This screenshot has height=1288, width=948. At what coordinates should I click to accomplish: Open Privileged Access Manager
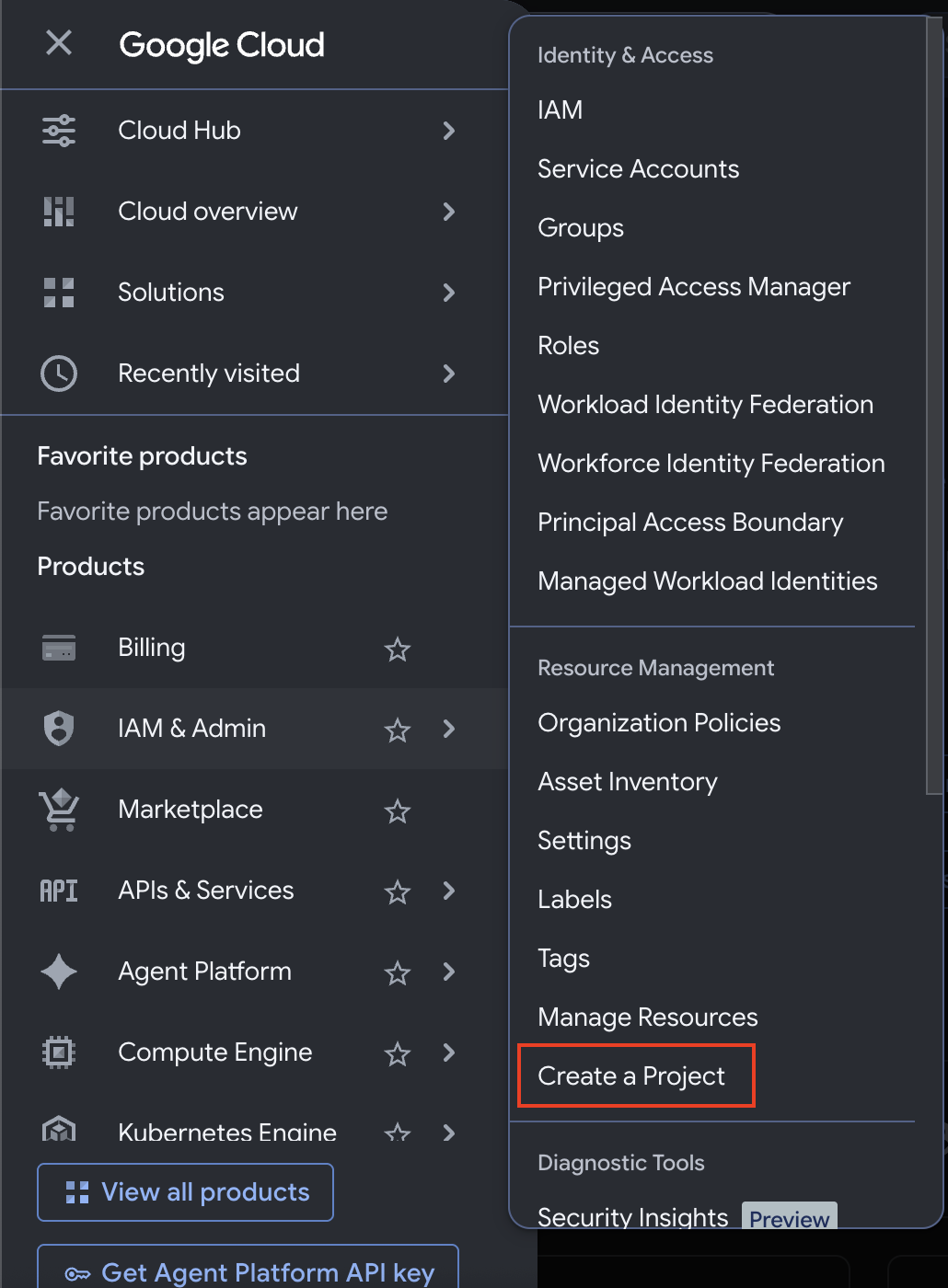[694, 287]
